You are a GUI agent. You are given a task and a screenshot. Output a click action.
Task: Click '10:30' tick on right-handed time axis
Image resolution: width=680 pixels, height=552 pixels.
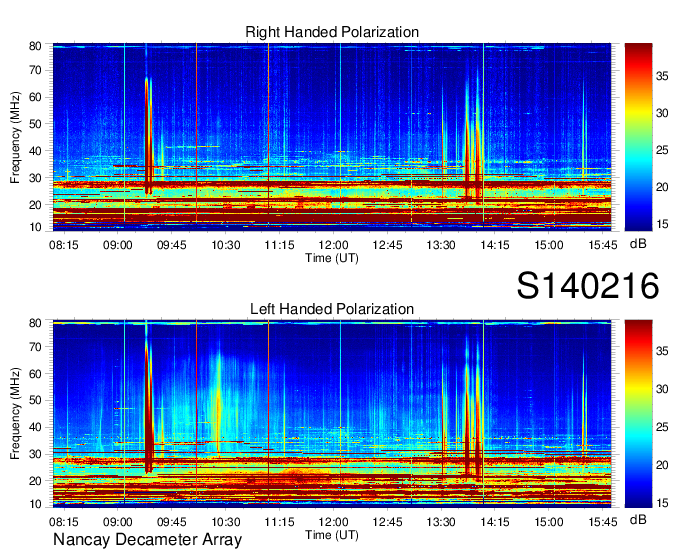(x=226, y=245)
